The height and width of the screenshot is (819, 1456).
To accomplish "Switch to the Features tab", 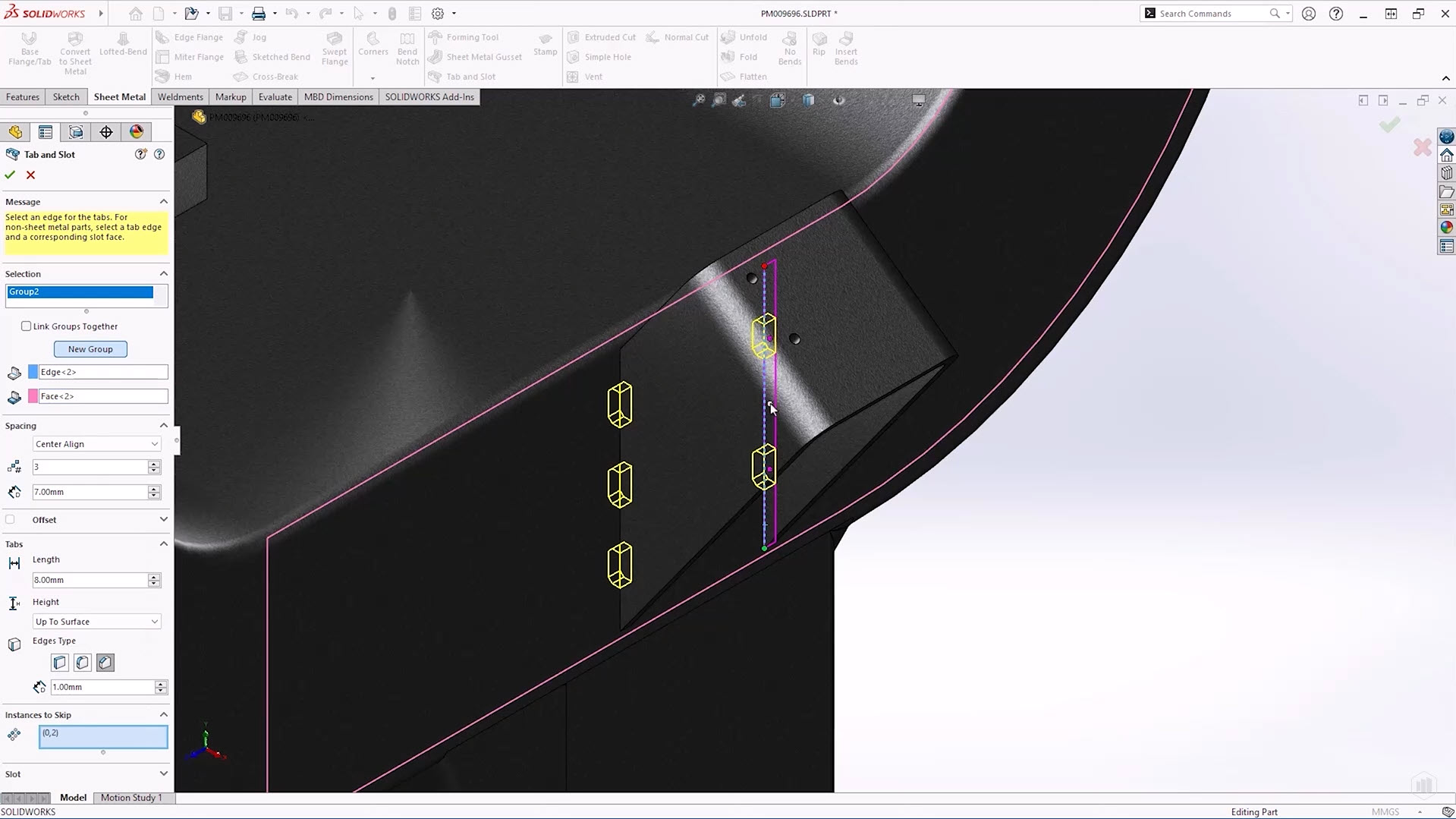I will pyautogui.click(x=23, y=97).
